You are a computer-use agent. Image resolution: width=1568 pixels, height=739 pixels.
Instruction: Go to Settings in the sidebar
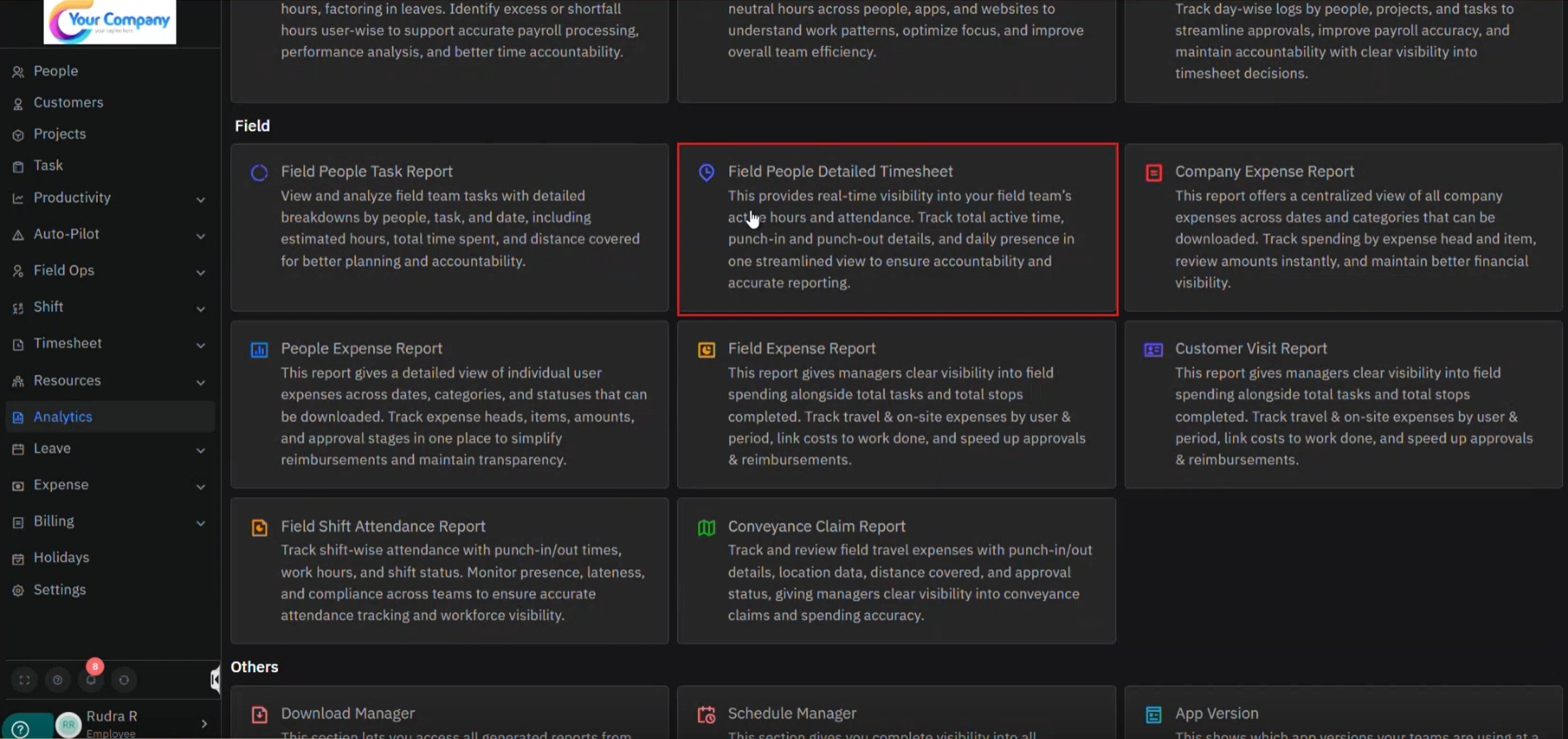click(x=60, y=590)
